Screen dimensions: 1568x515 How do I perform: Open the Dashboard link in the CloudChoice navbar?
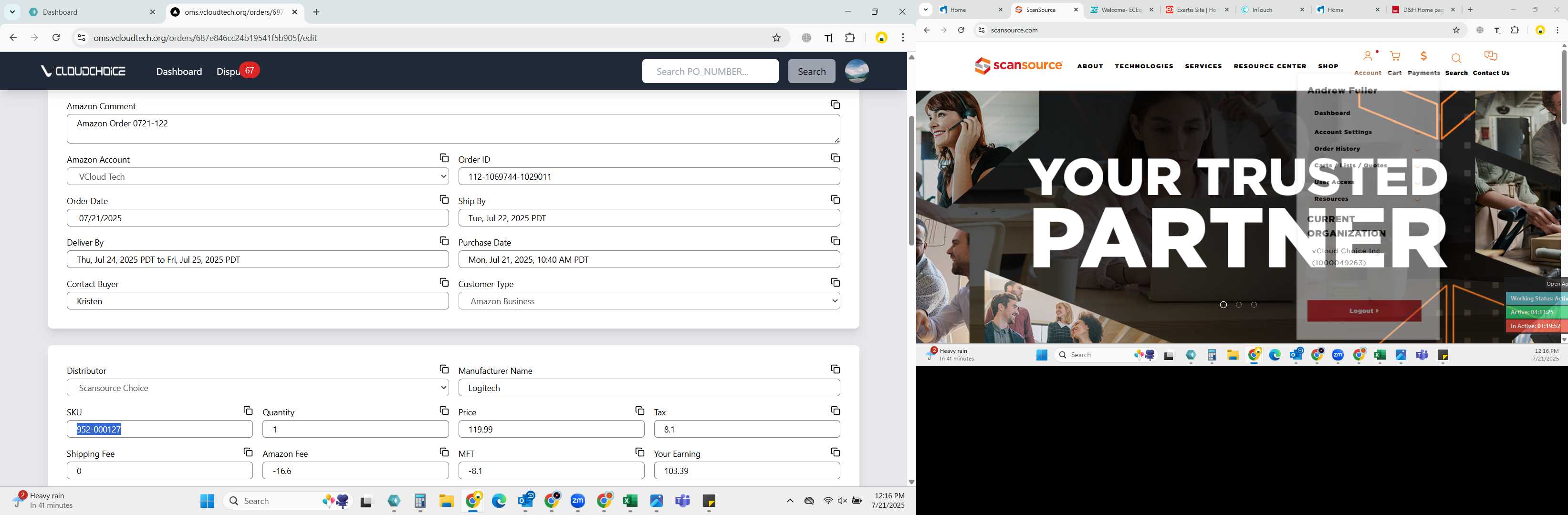click(179, 71)
